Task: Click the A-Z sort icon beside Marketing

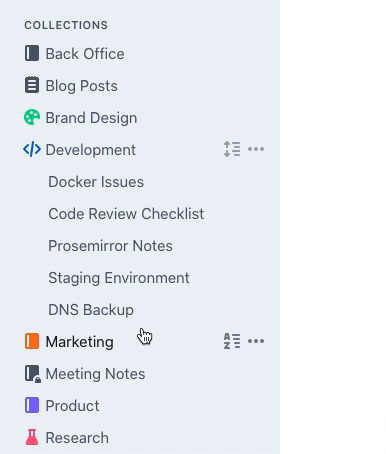Action: pos(232,341)
